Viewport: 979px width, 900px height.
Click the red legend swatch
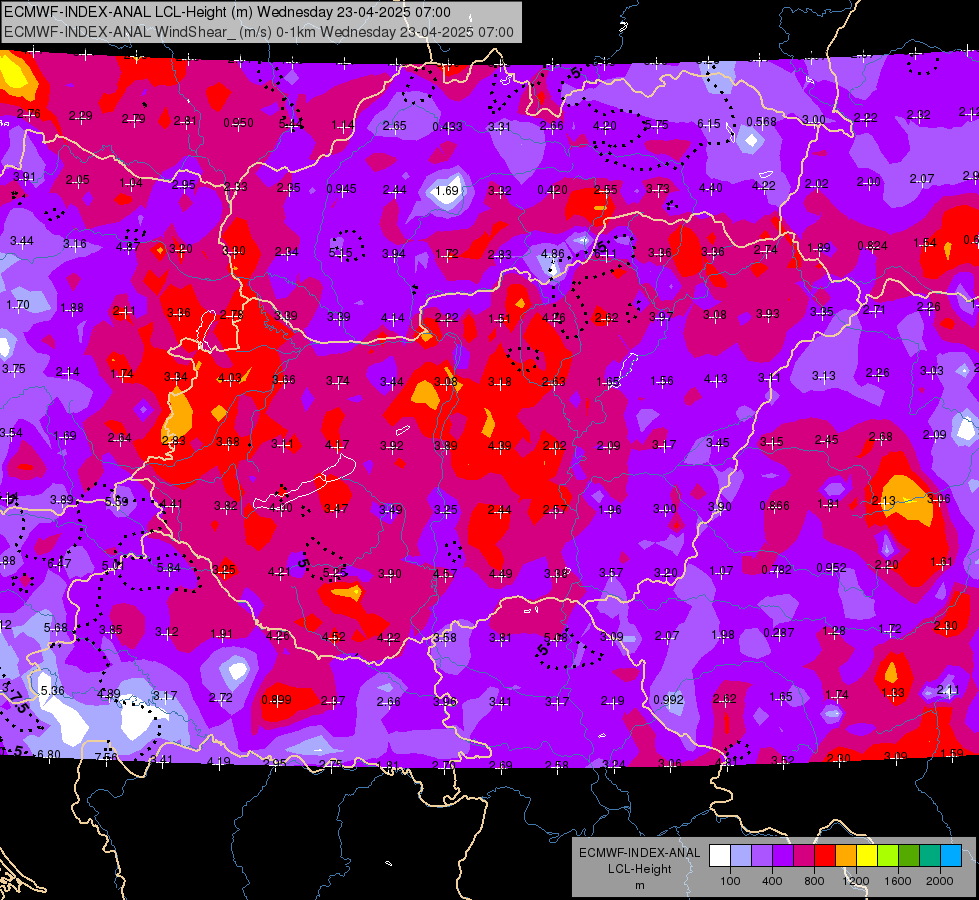825,856
